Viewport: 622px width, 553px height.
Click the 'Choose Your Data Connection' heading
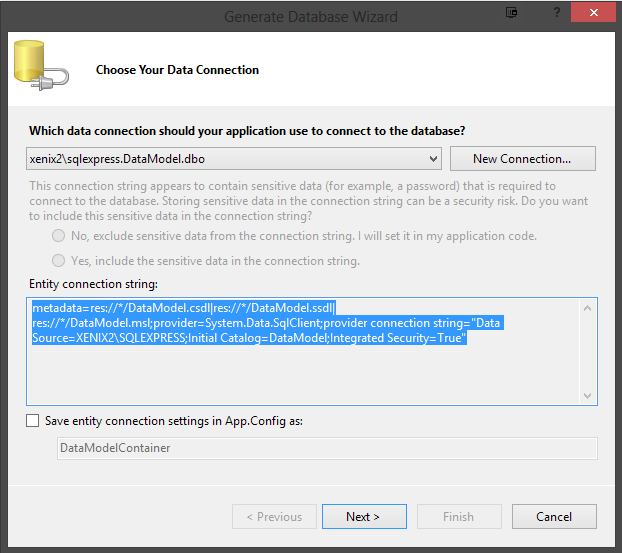pyautogui.click(x=177, y=70)
